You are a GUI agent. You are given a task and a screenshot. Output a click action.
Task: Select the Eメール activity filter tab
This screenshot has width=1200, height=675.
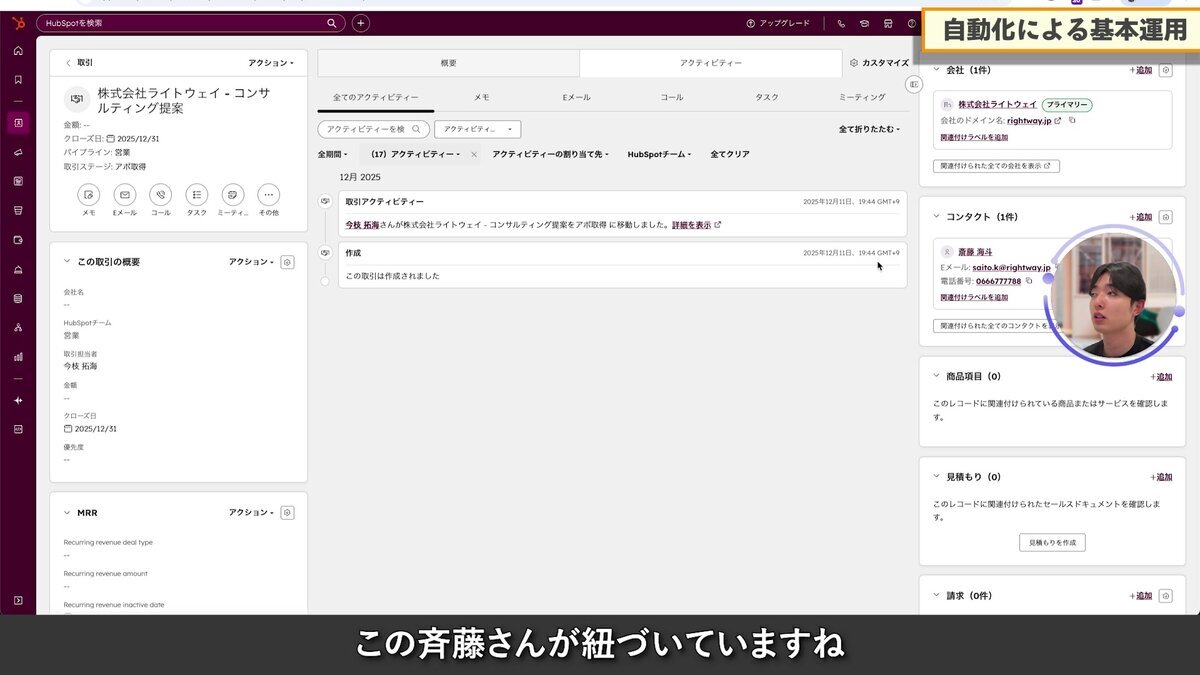coord(577,97)
